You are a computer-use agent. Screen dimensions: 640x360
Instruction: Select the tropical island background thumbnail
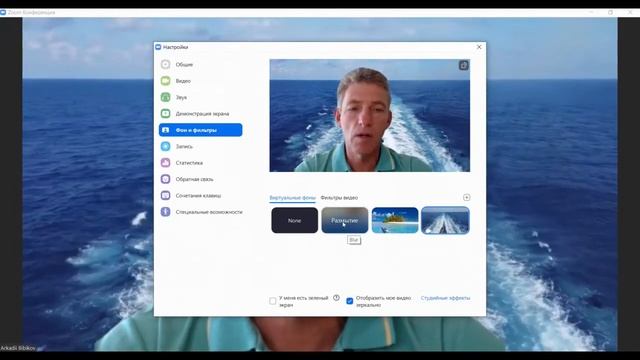tap(395, 220)
